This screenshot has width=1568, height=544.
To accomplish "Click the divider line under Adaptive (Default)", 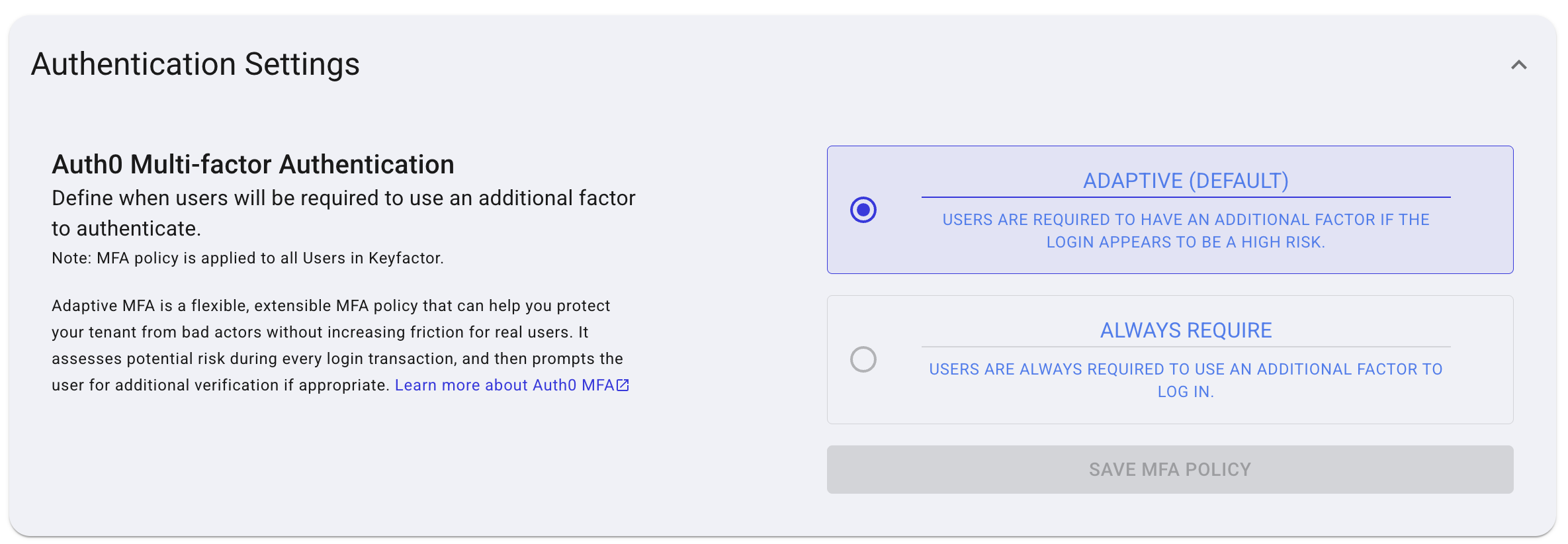I will tap(1186, 197).
